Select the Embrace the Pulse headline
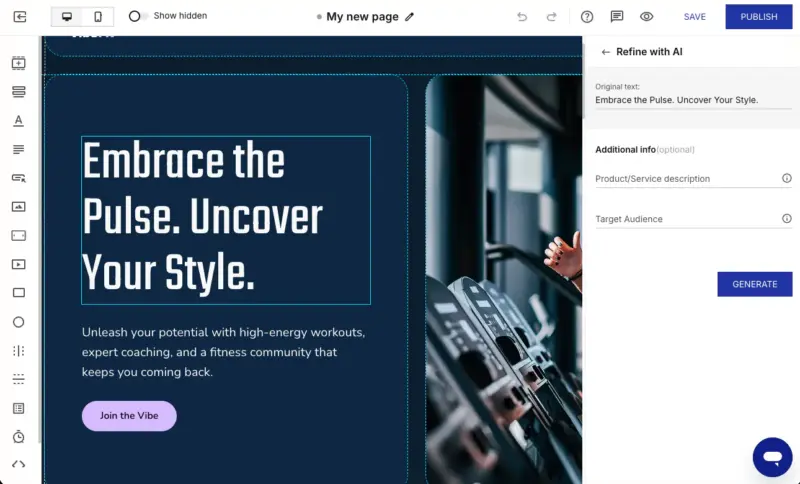 (x=226, y=220)
